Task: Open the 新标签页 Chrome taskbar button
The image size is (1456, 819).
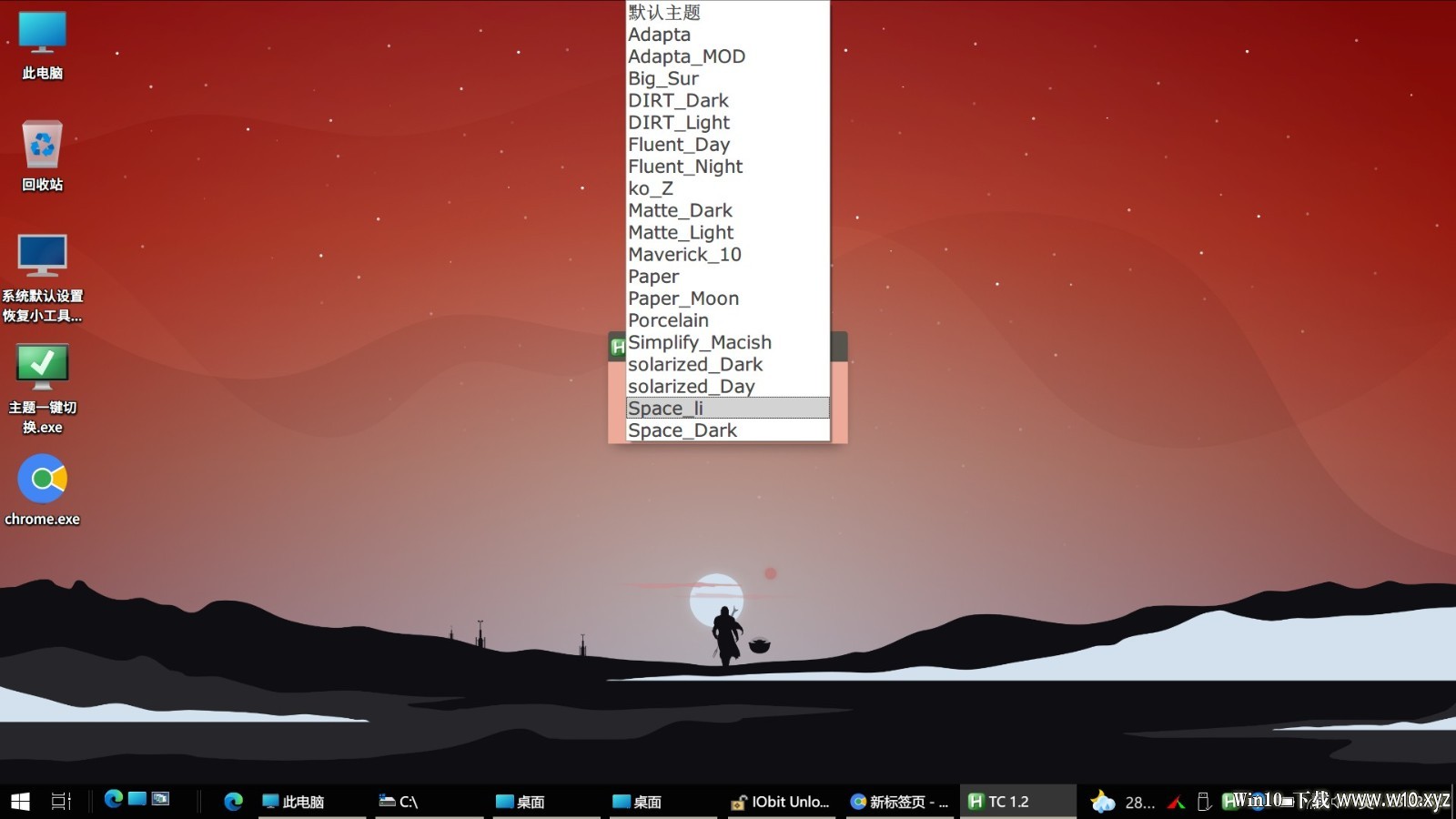Action: pyautogui.click(x=899, y=802)
